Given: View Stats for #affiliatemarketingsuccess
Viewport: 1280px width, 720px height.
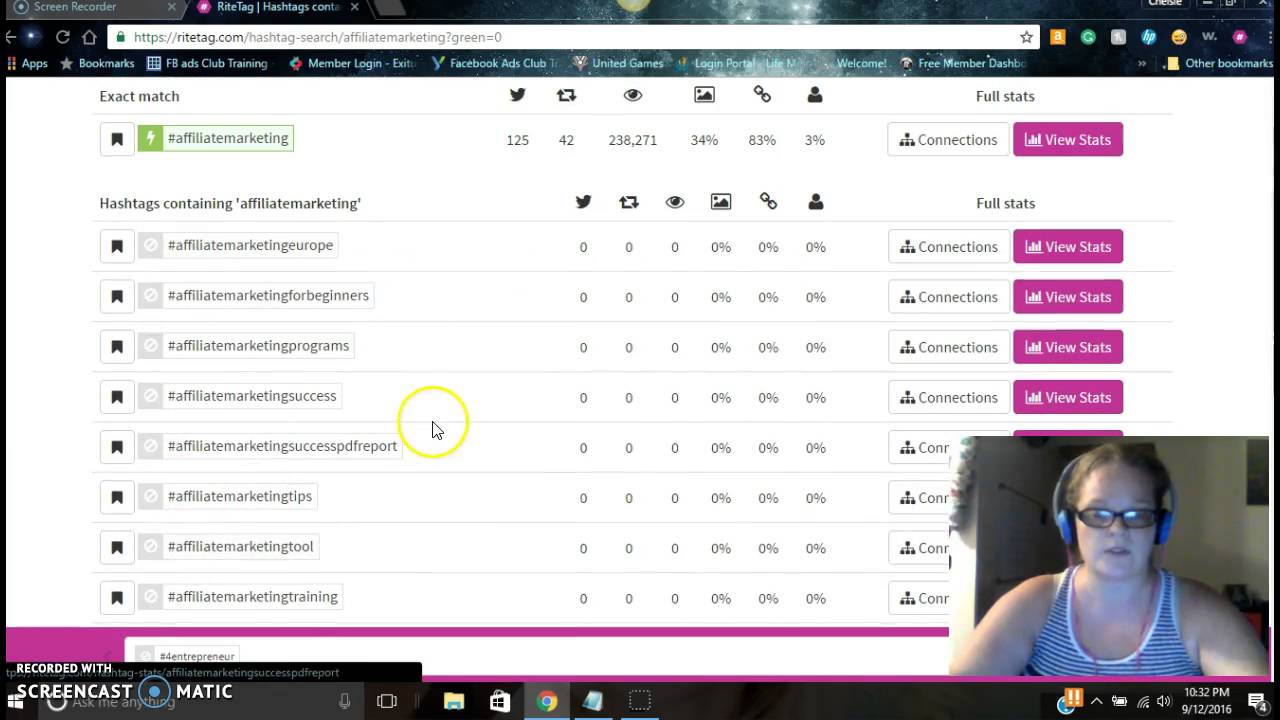Looking at the screenshot, I should 1068,397.
